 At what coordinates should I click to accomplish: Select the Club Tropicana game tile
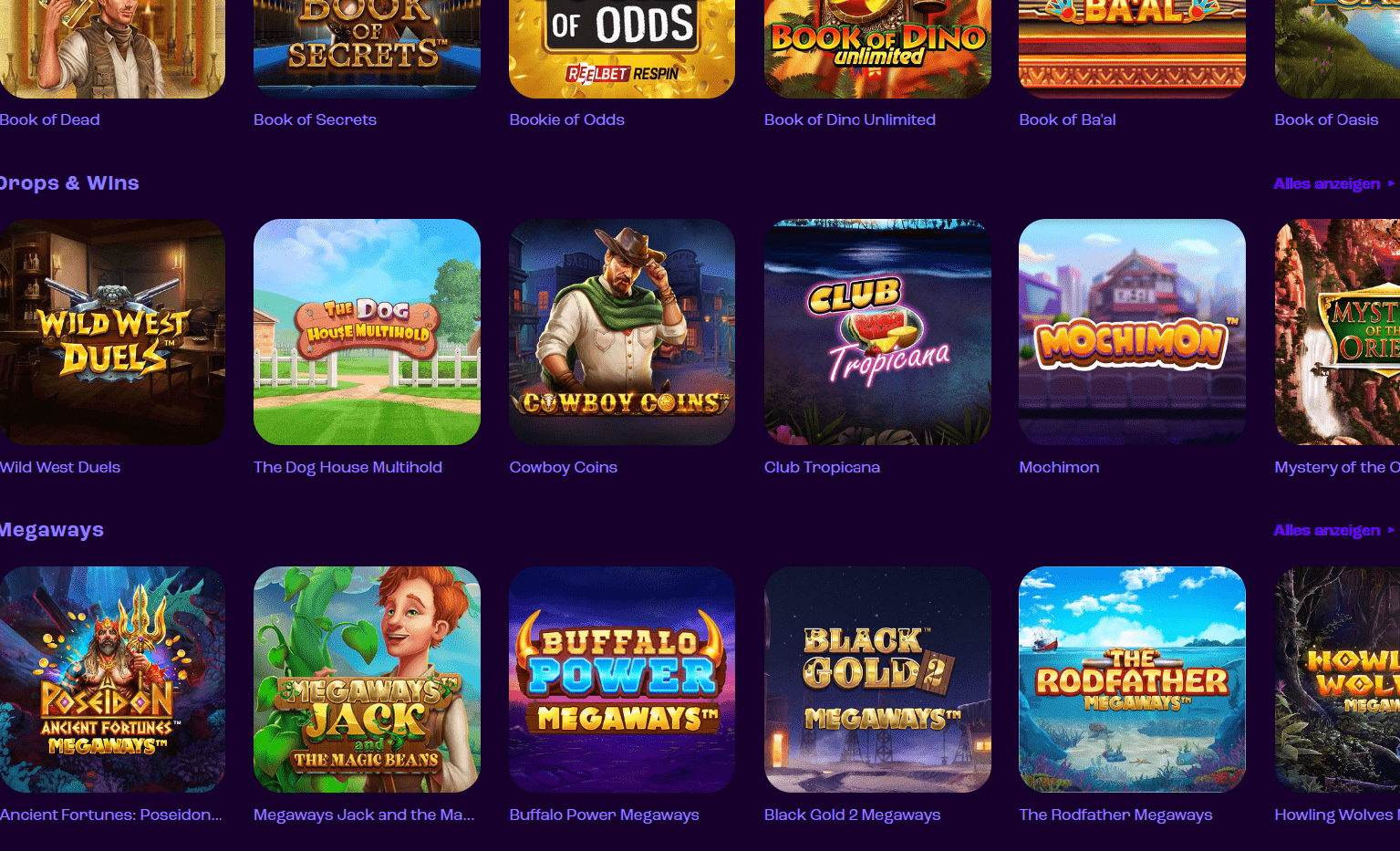(x=877, y=332)
